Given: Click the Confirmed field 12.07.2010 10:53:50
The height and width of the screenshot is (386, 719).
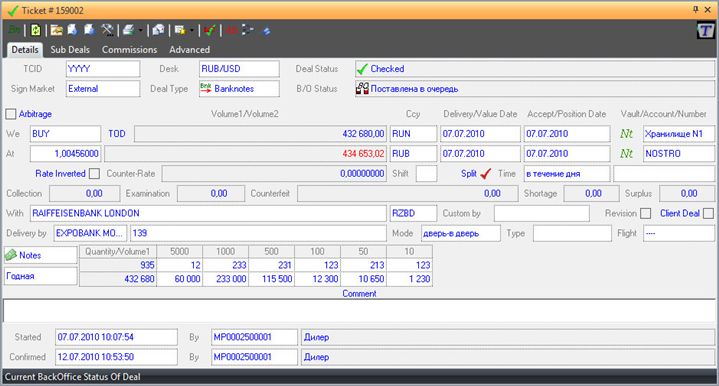Looking at the screenshot, I should point(116,357).
